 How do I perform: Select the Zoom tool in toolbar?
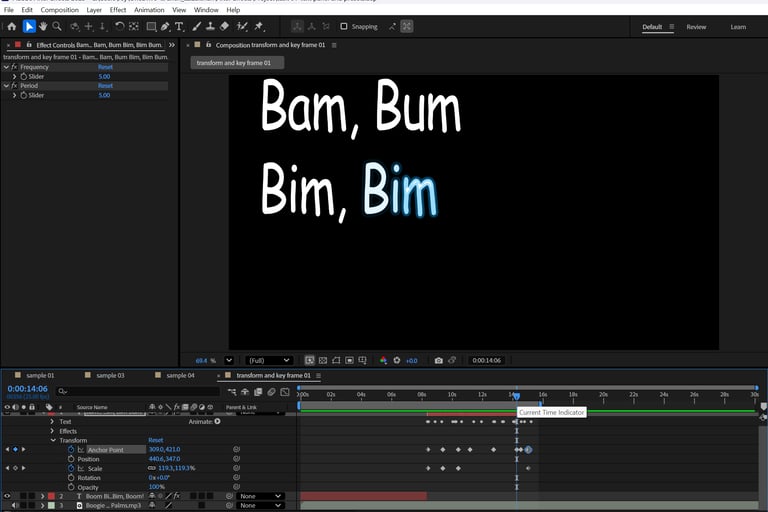[57, 27]
